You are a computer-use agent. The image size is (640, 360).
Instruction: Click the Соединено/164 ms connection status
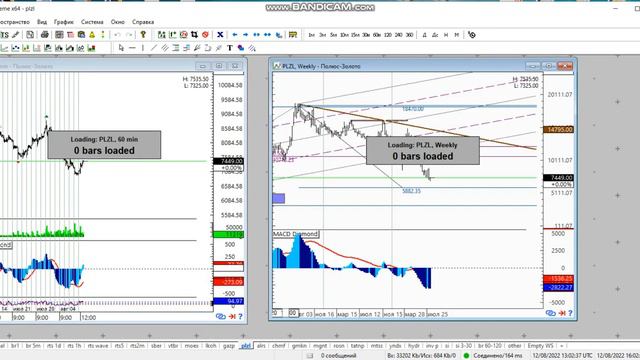tap(493, 356)
